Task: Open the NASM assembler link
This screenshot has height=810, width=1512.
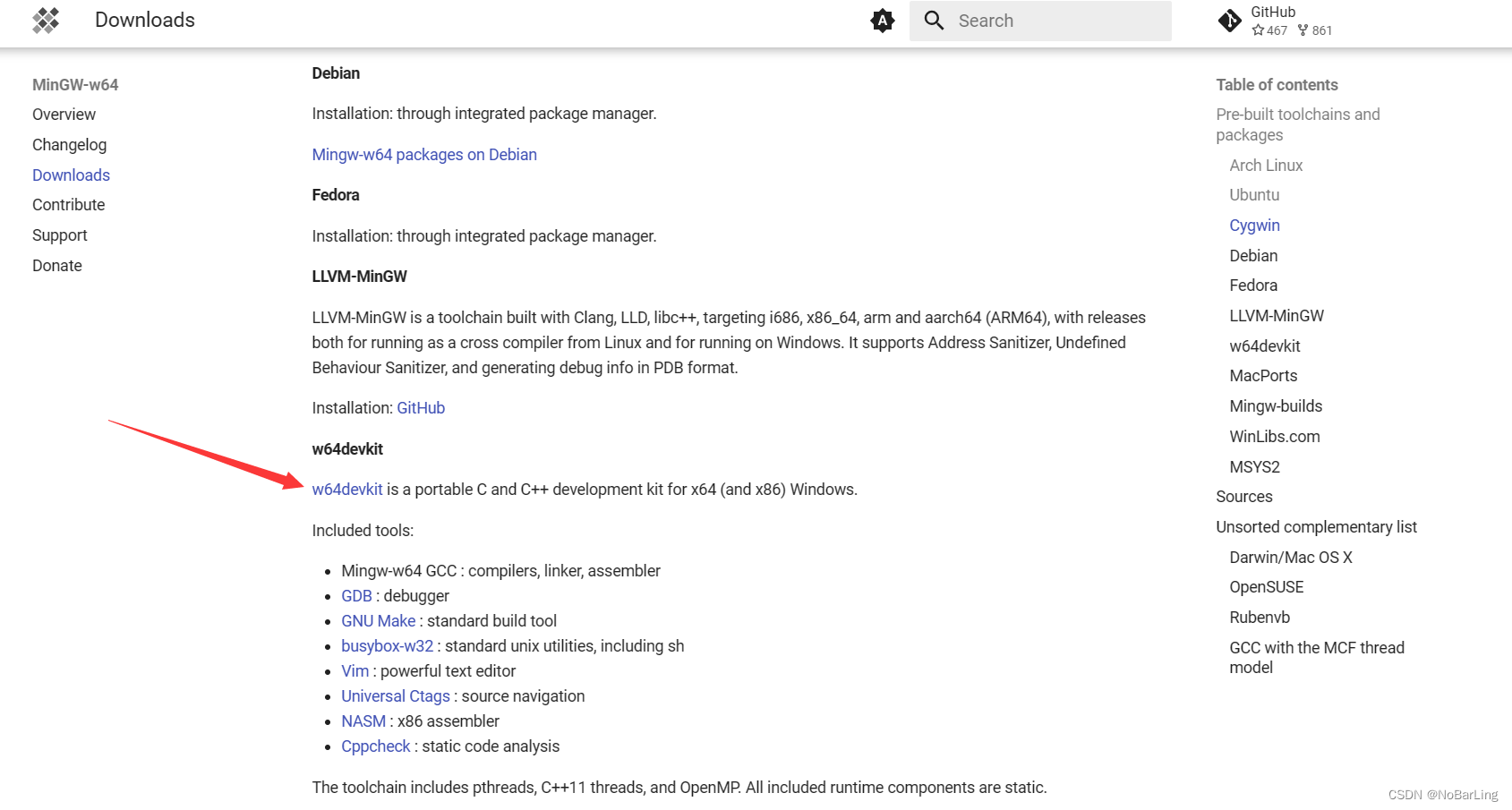Action: click(x=363, y=721)
